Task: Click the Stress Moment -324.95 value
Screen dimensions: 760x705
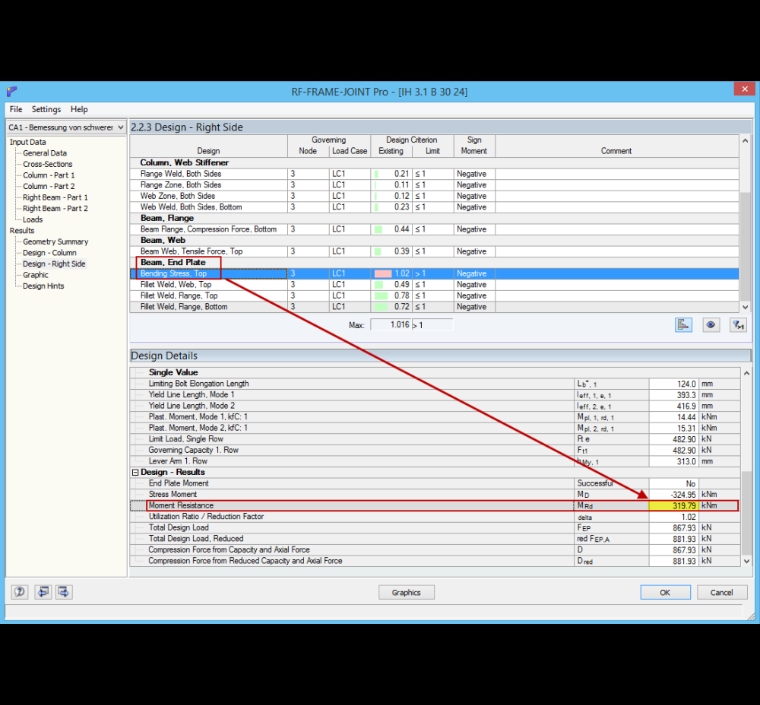Action: [x=673, y=494]
